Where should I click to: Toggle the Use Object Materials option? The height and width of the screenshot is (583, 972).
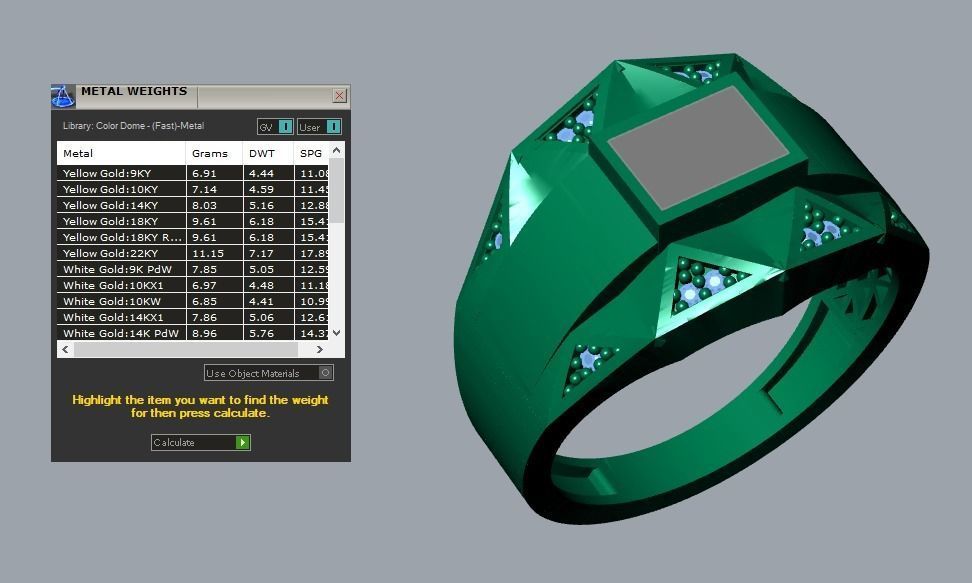269,373
